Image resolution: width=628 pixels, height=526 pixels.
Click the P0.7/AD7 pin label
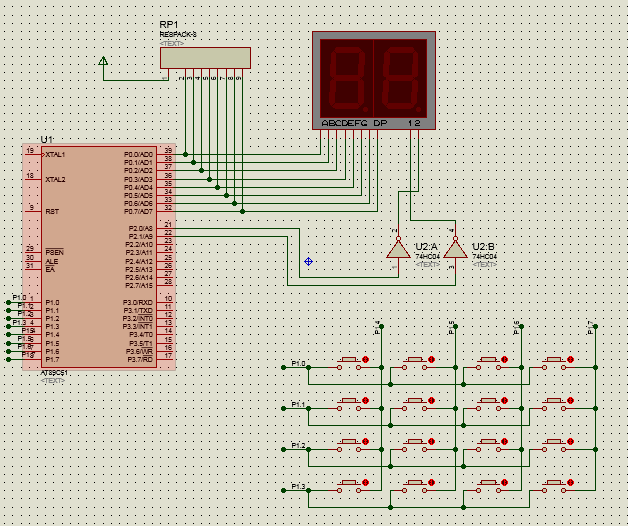(138, 212)
